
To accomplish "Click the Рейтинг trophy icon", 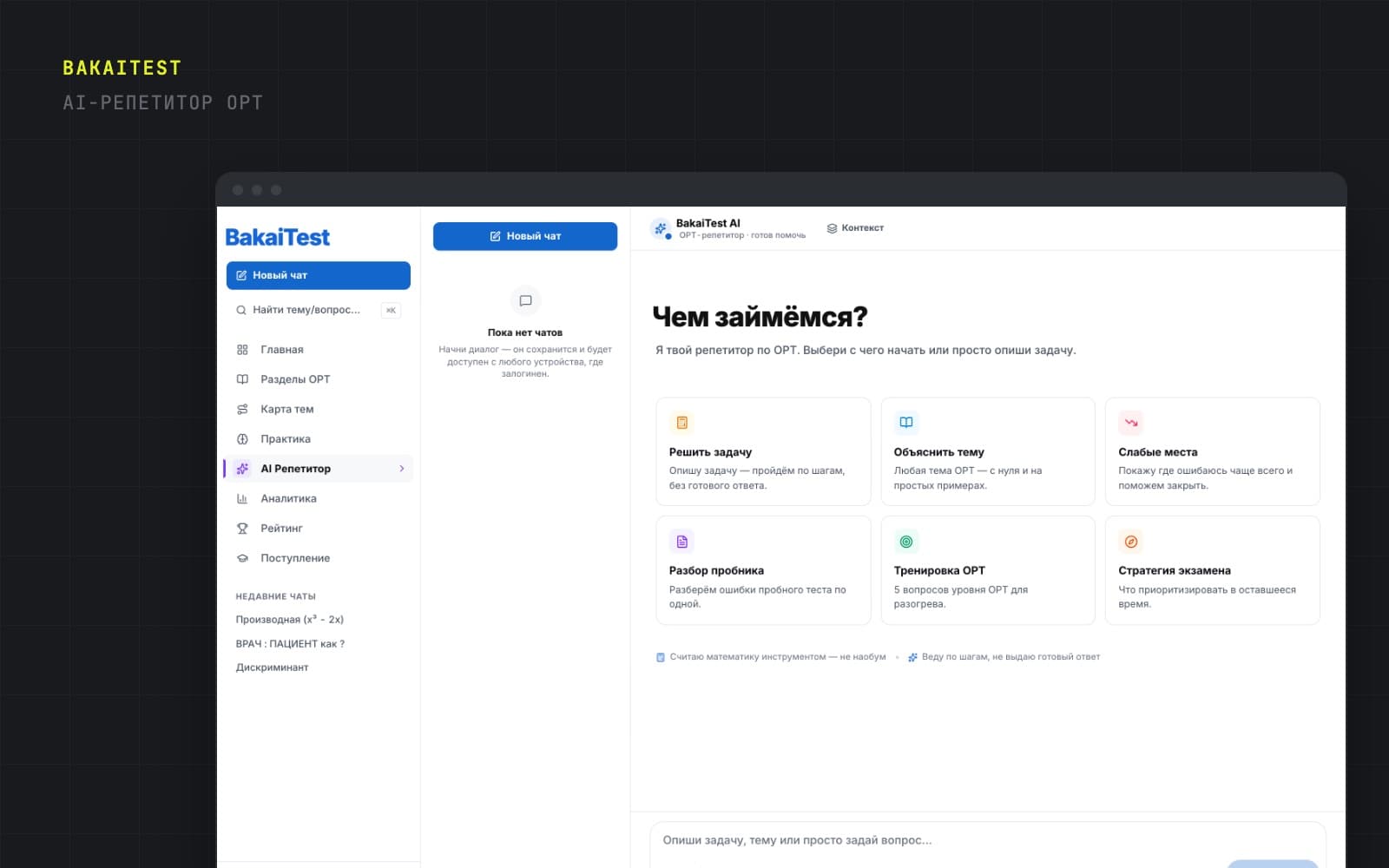I will 242,528.
